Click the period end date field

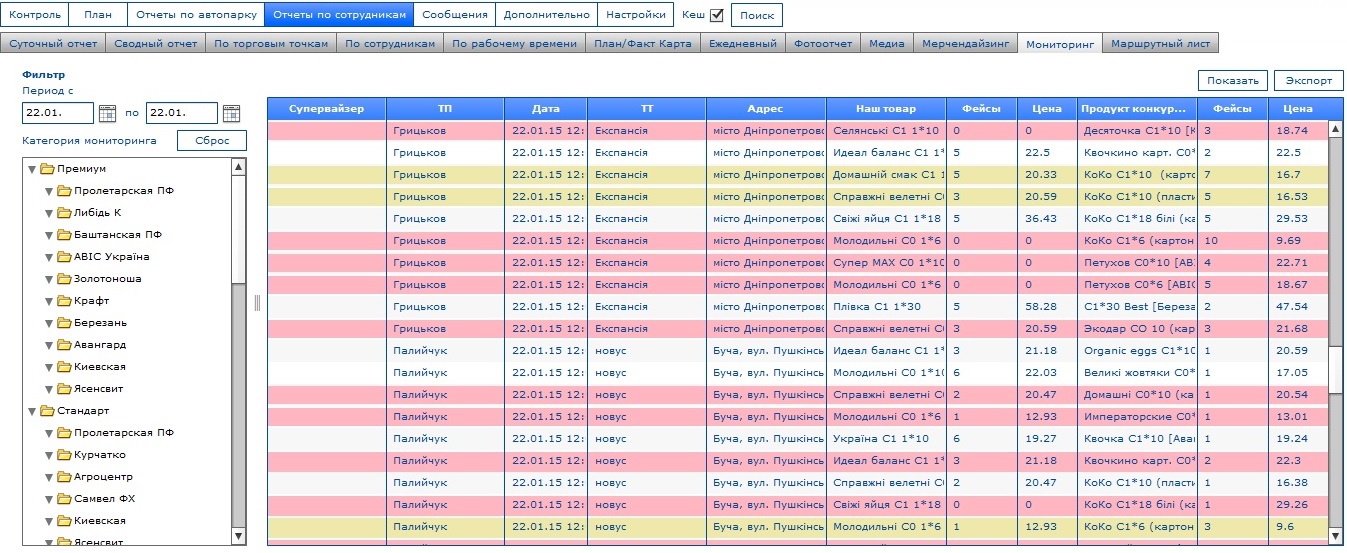pos(182,113)
